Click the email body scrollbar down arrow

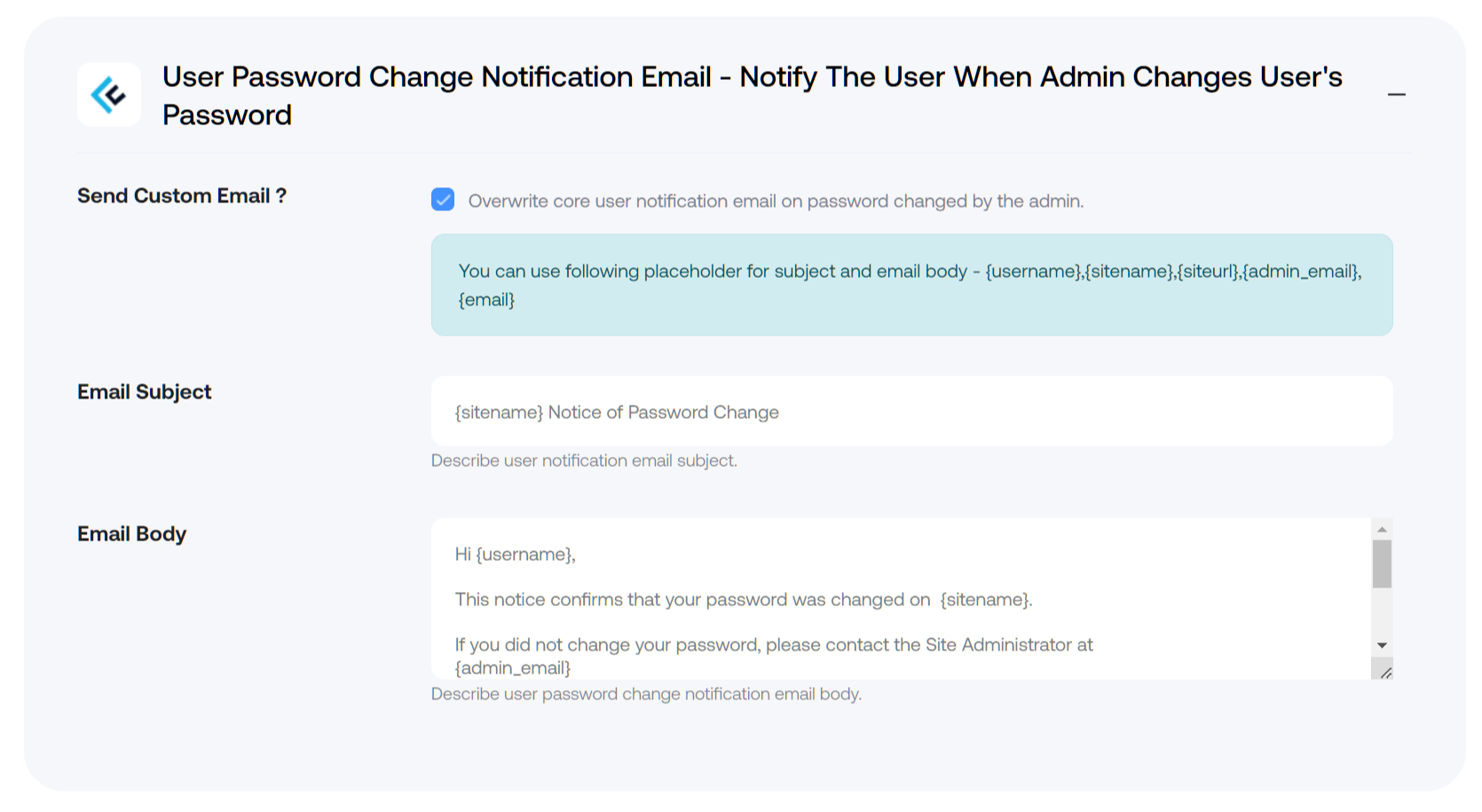(1382, 645)
